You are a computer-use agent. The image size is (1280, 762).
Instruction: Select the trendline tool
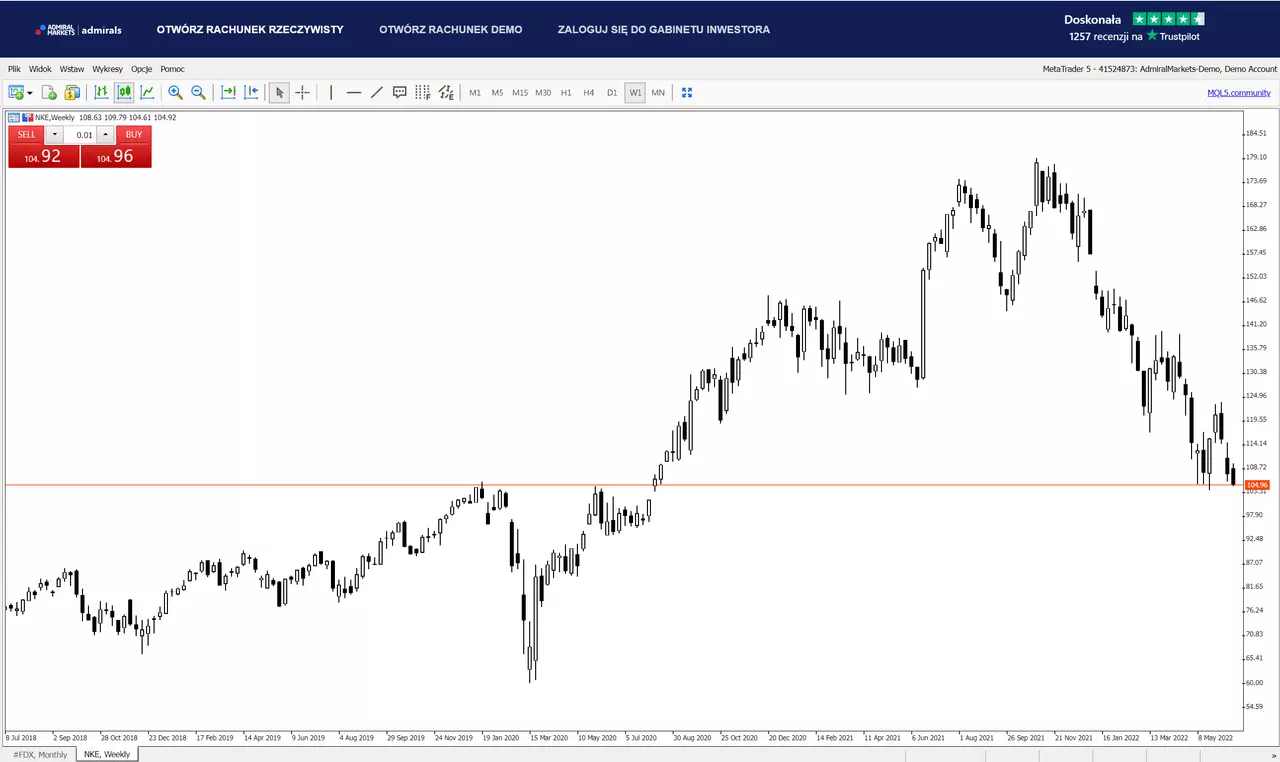(x=377, y=92)
